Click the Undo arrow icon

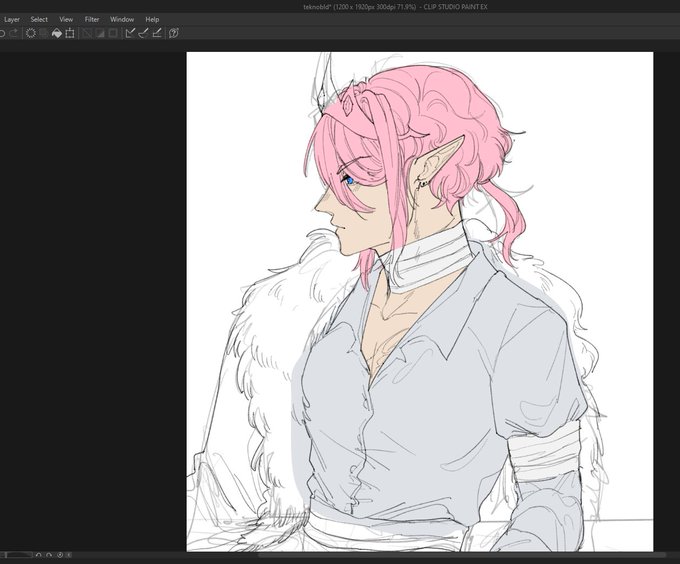(2, 33)
